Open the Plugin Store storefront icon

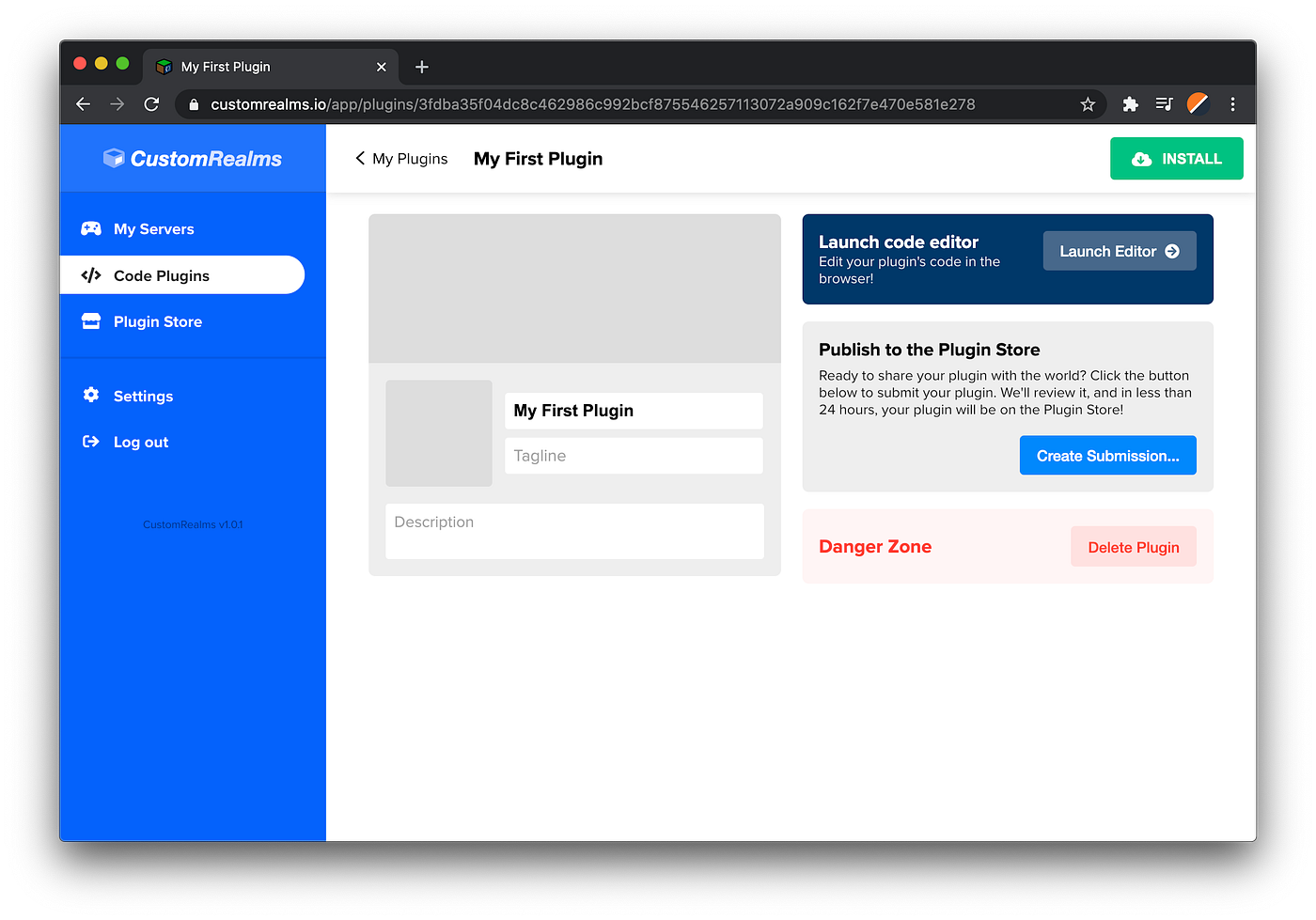pos(90,321)
